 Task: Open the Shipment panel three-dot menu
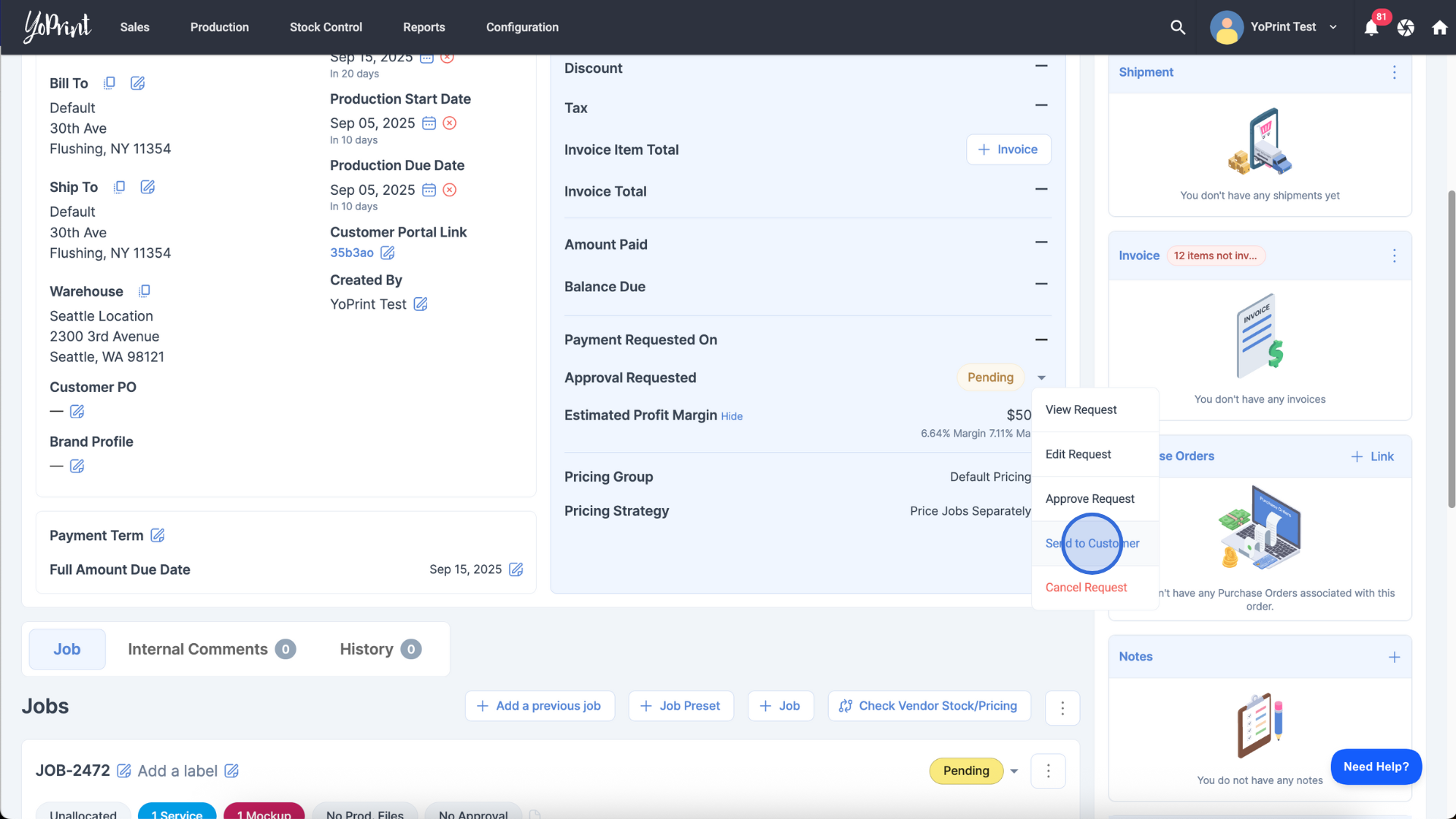pos(1394,72)
